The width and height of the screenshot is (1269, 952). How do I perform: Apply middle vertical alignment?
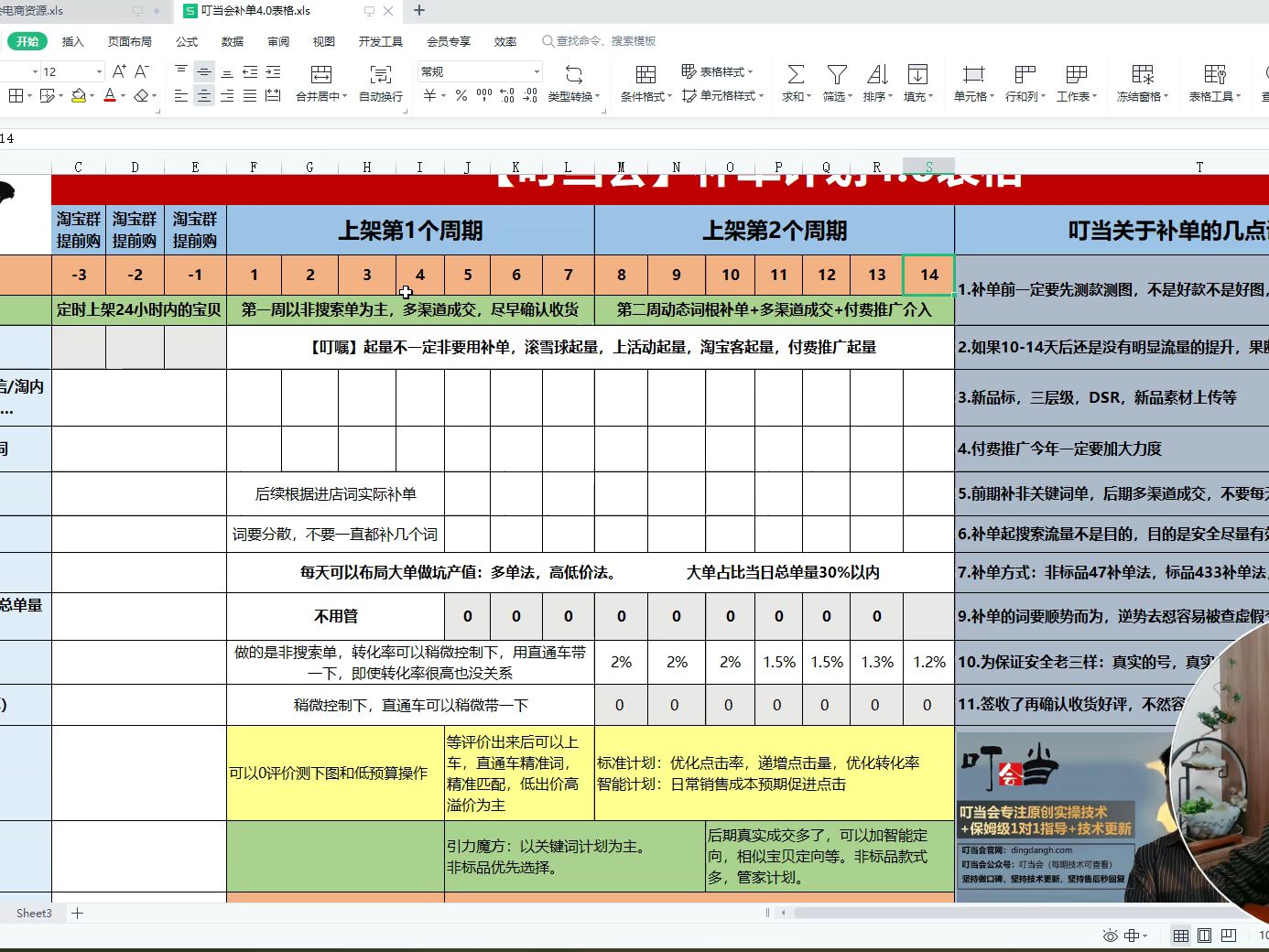[x=204, y=71]
